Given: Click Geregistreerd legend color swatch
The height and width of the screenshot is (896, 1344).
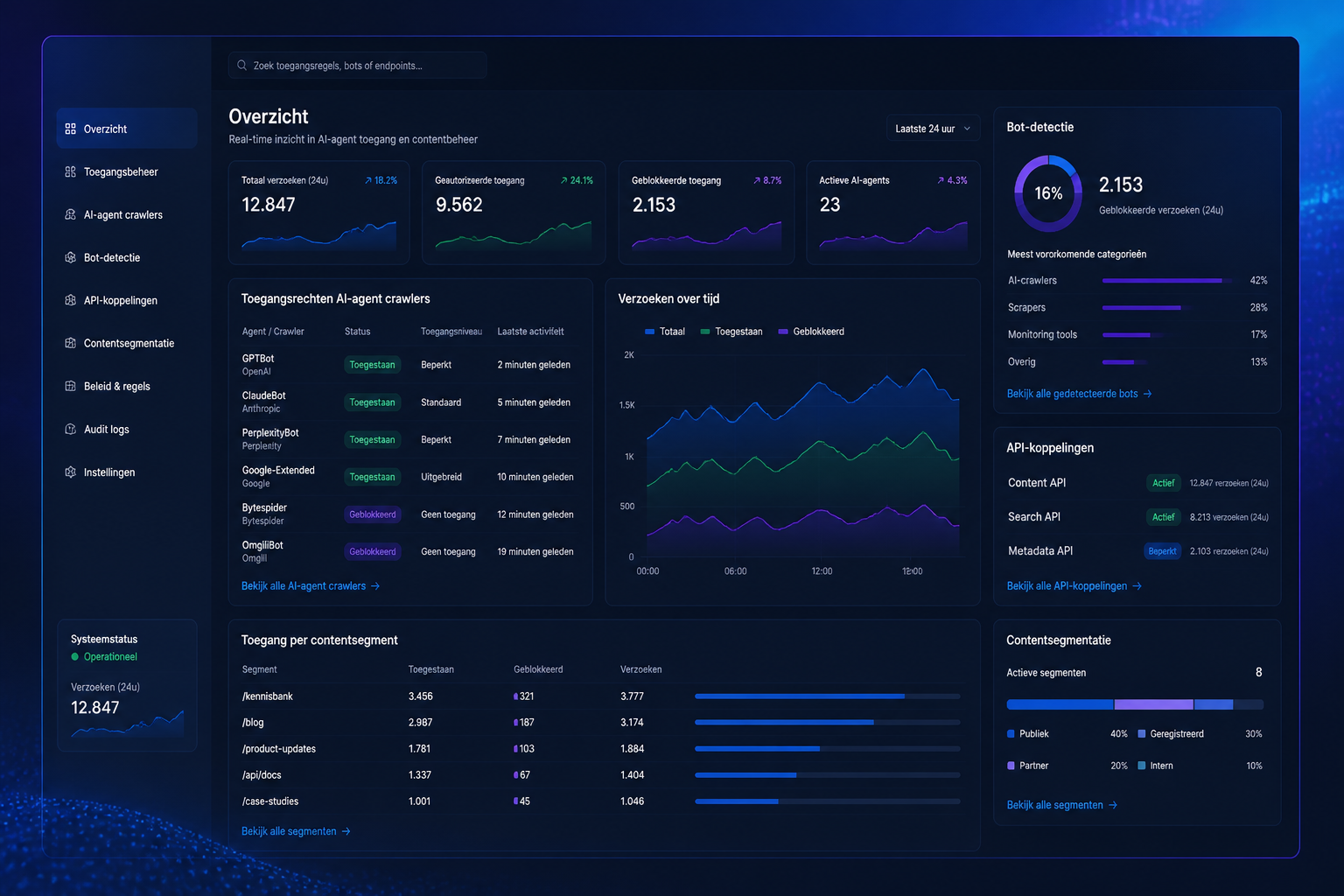Looking at the screenshot, I should coord(1141,734).
